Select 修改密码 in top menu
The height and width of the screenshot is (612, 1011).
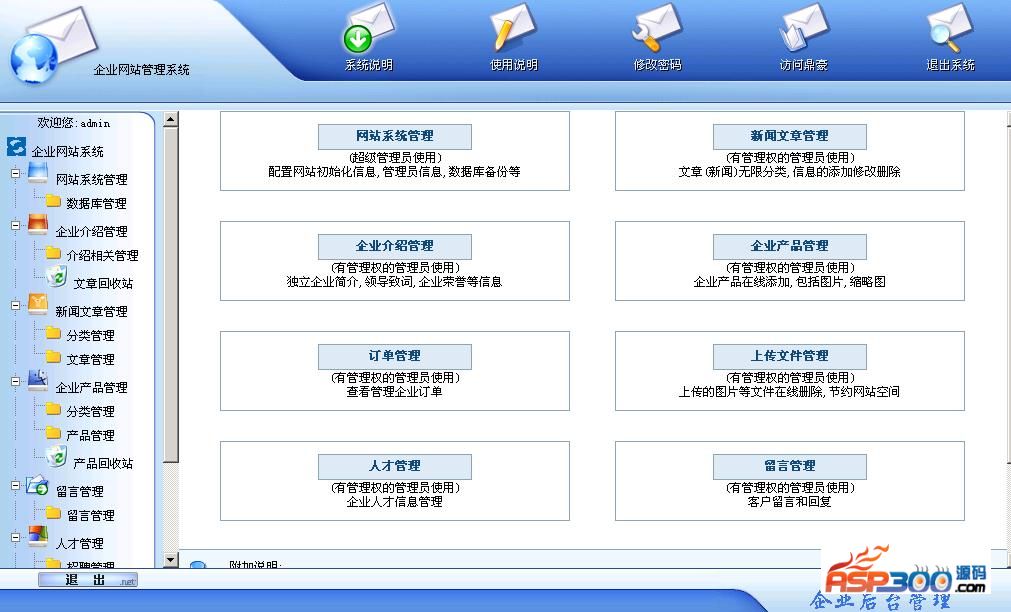[x=658, y=65]
